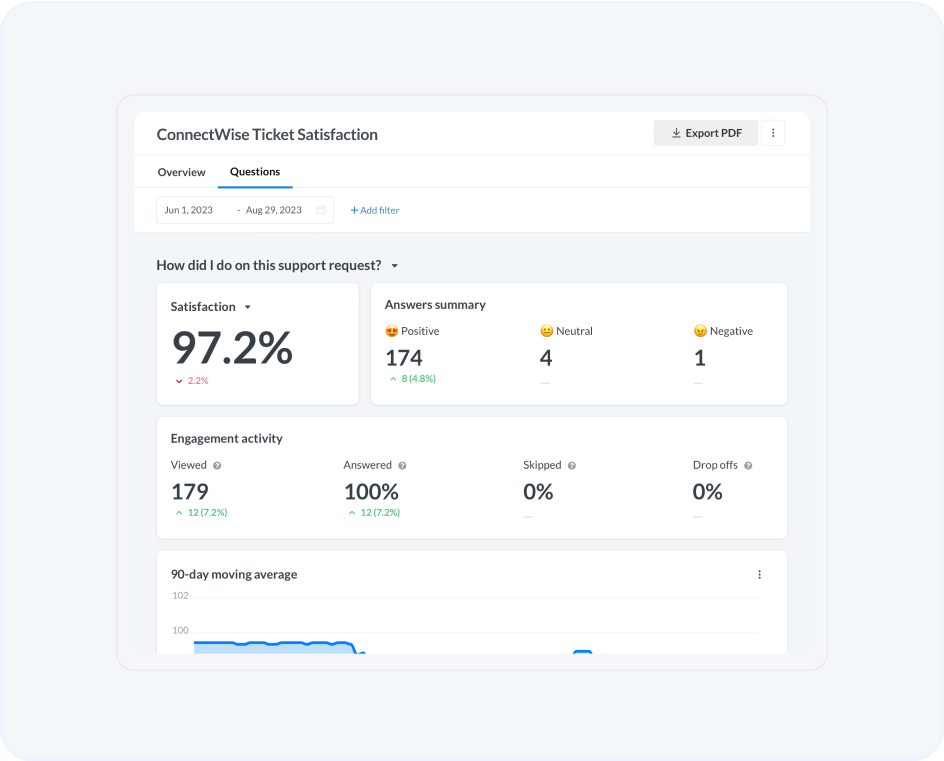944x761 pixels.
Task: Click the Engagement activity heading
Action: pos(226,438)
